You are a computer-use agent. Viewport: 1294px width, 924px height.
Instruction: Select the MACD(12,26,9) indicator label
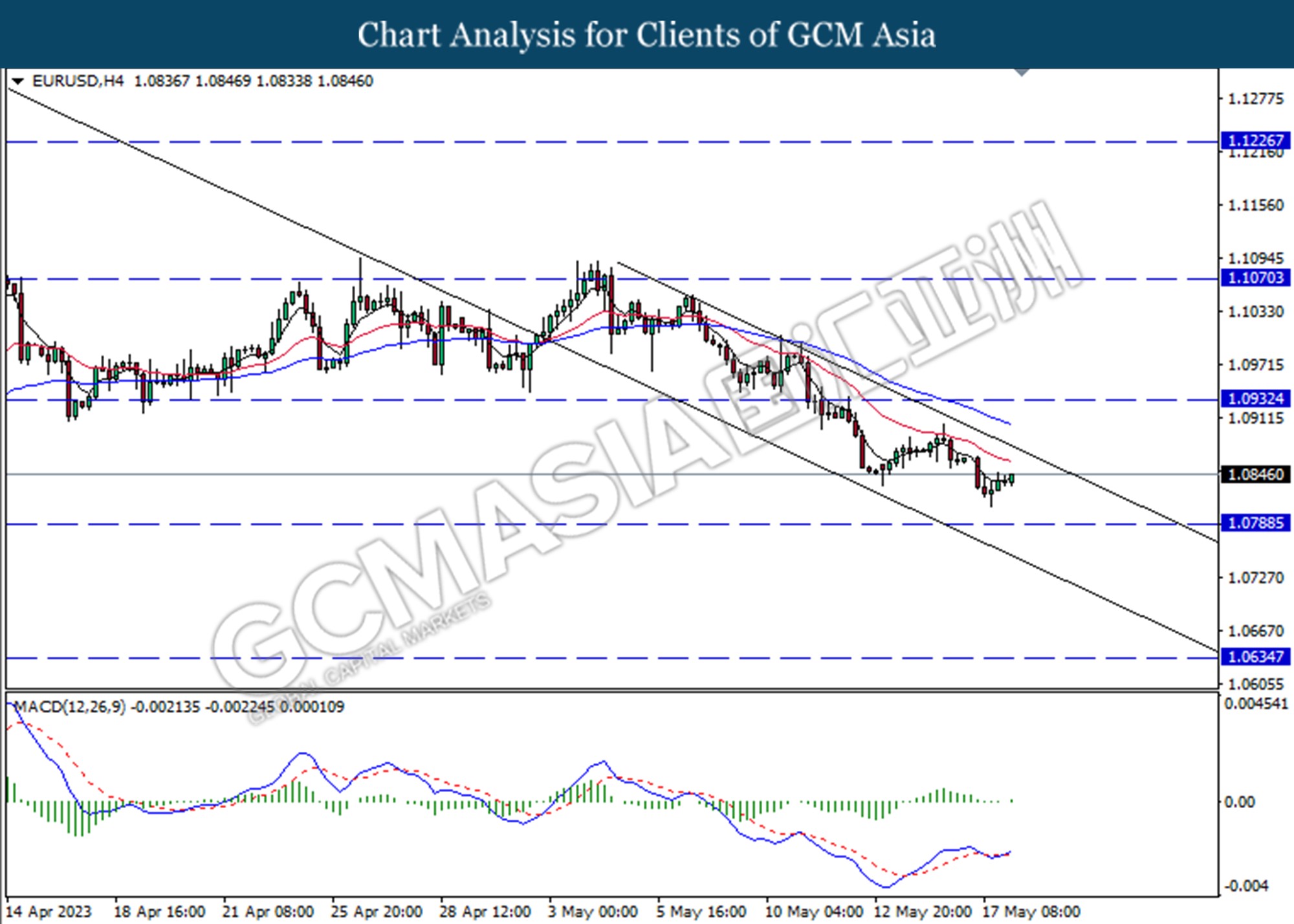tap(71, 707)
